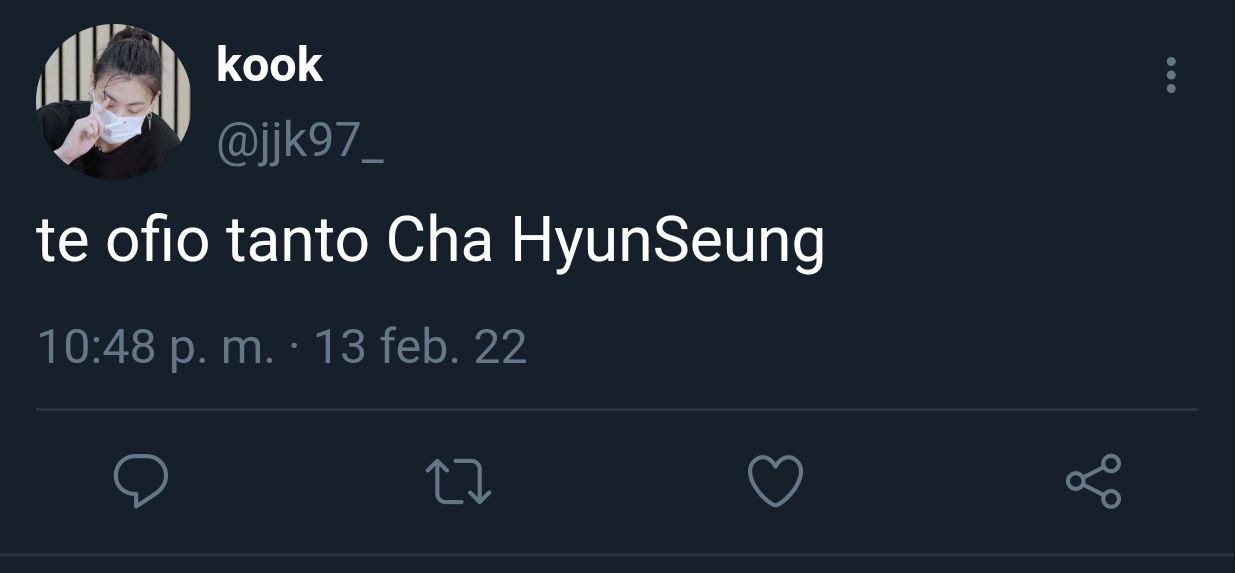Toggle the heart to favorite kook's tweet
Screen dimensions: 1235x573
point(776,481)
